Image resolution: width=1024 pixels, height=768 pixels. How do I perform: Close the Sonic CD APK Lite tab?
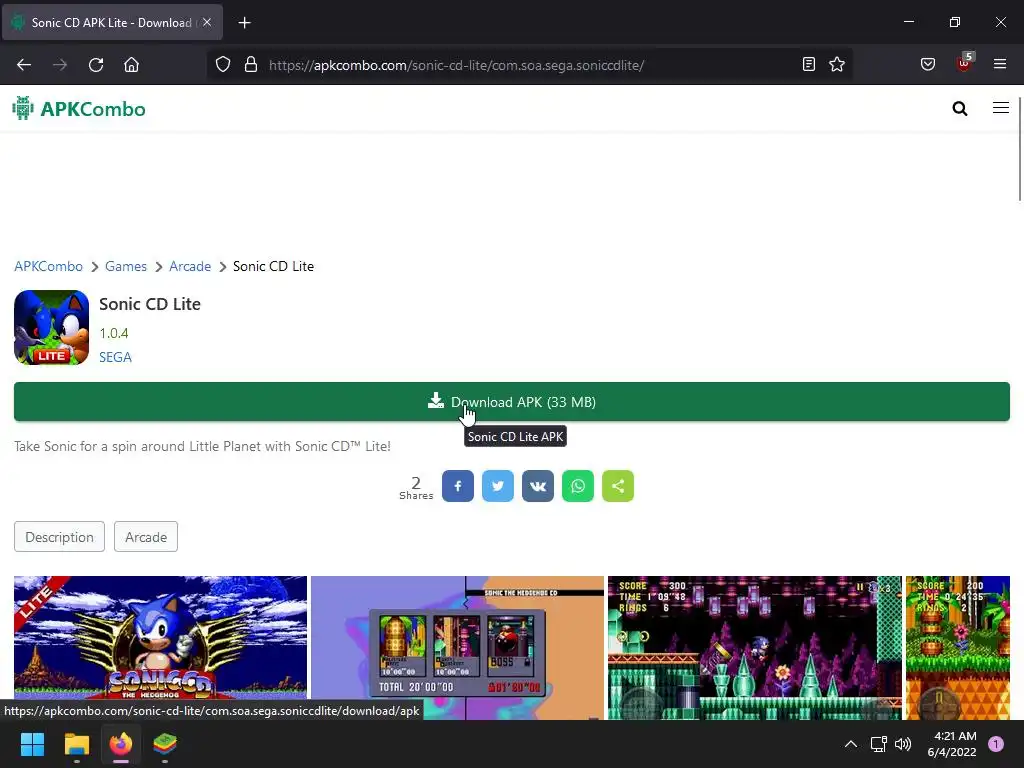pos(207,22)
